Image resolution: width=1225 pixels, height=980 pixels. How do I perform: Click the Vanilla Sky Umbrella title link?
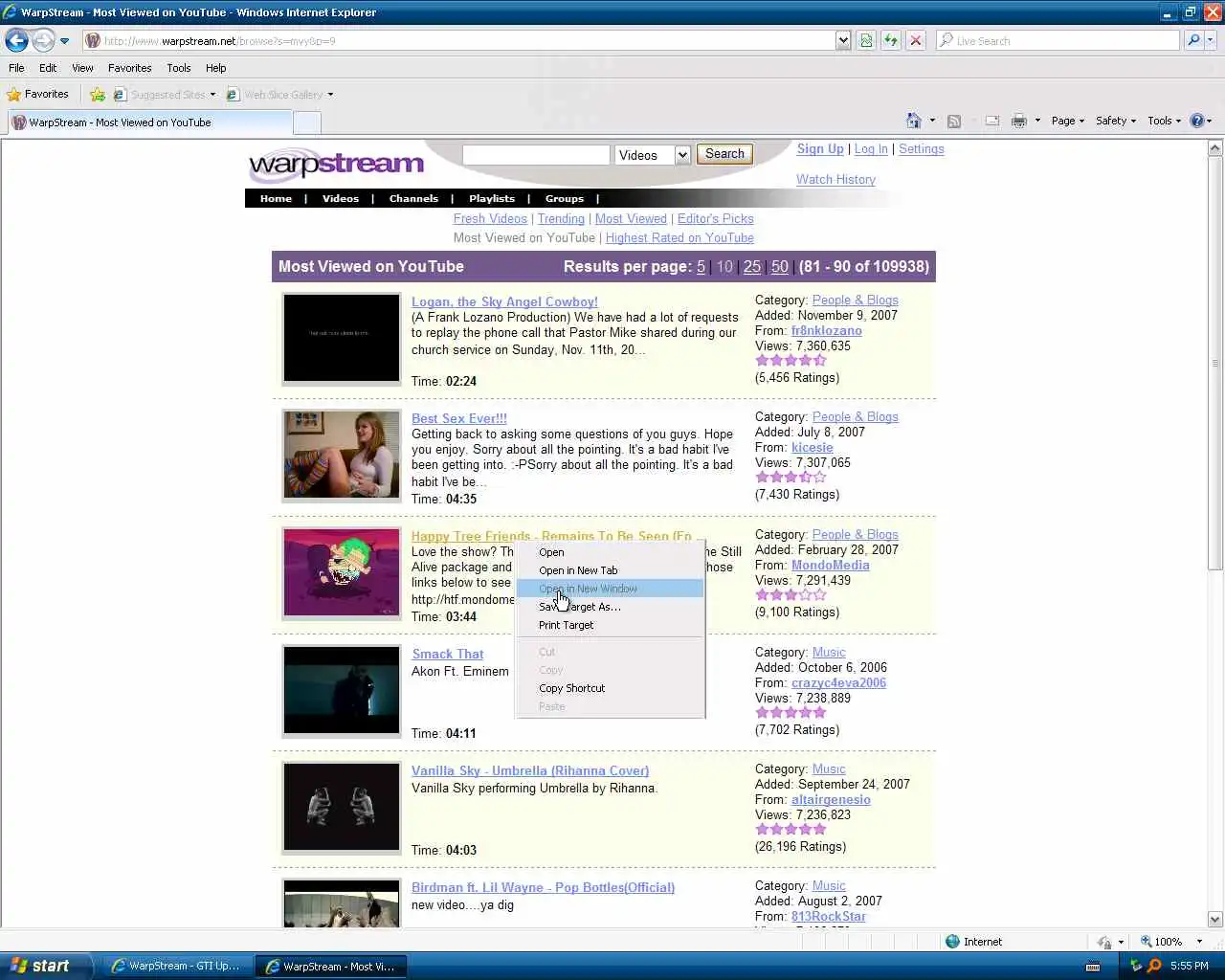coord(530,771)
